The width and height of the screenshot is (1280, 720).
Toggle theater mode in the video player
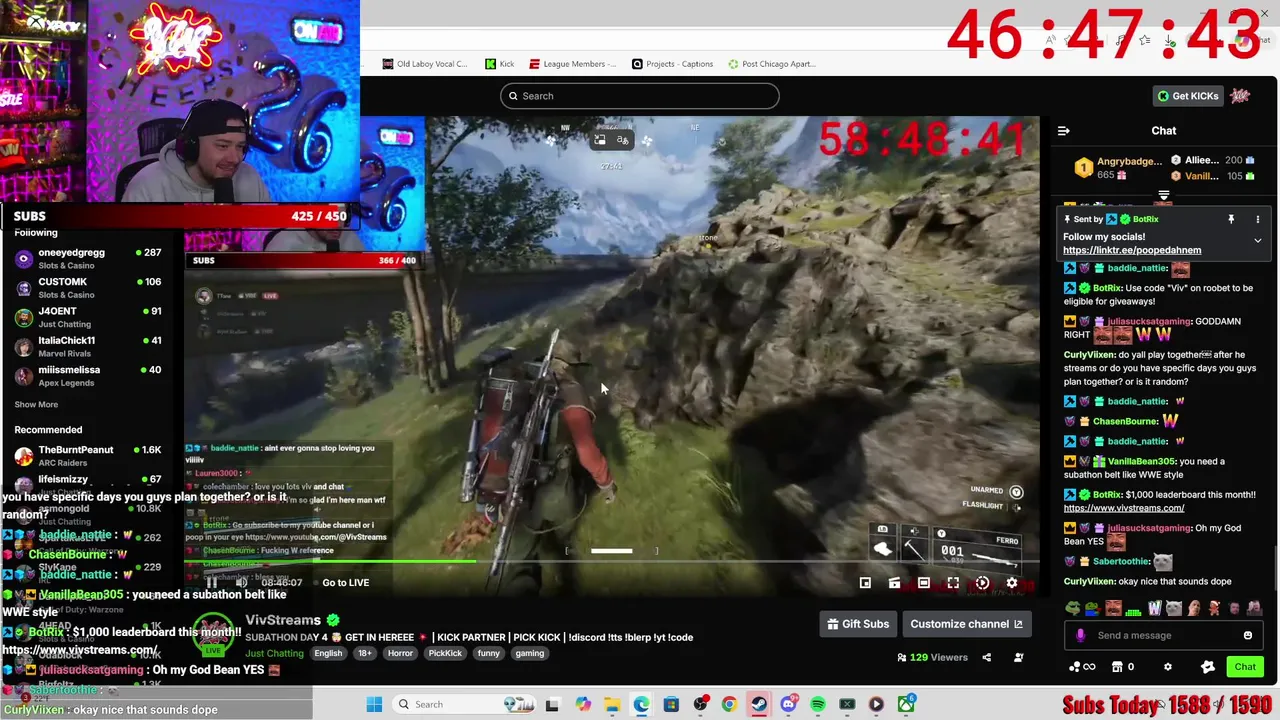point(924,583)
